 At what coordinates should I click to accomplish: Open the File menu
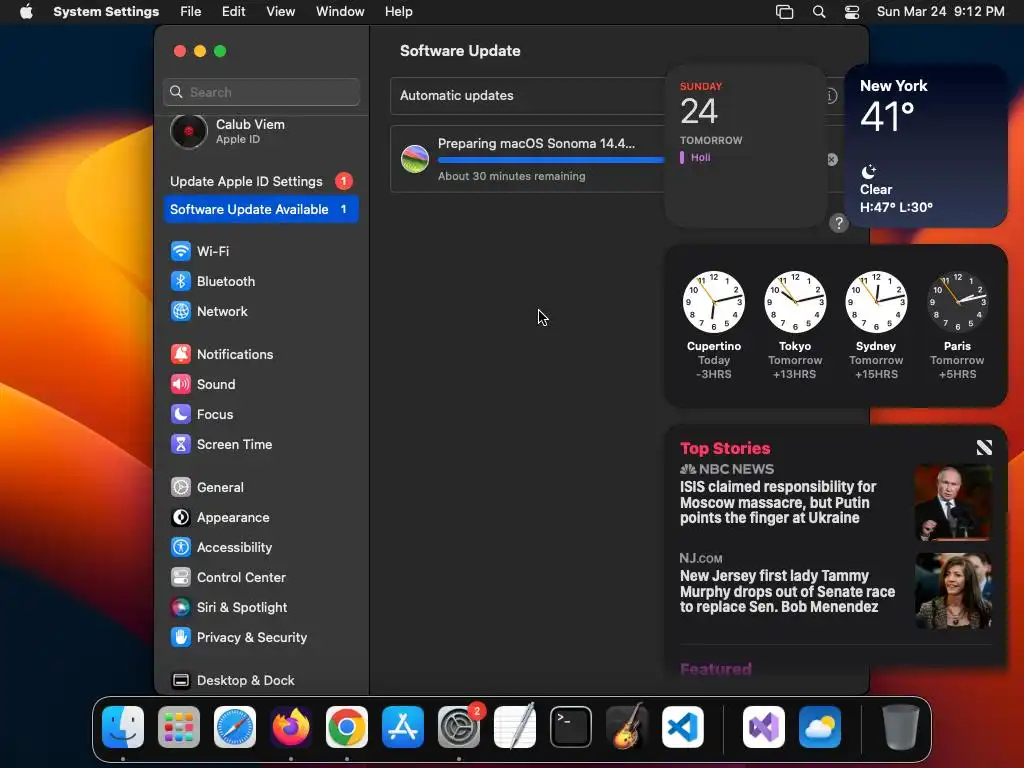[191, 12]
